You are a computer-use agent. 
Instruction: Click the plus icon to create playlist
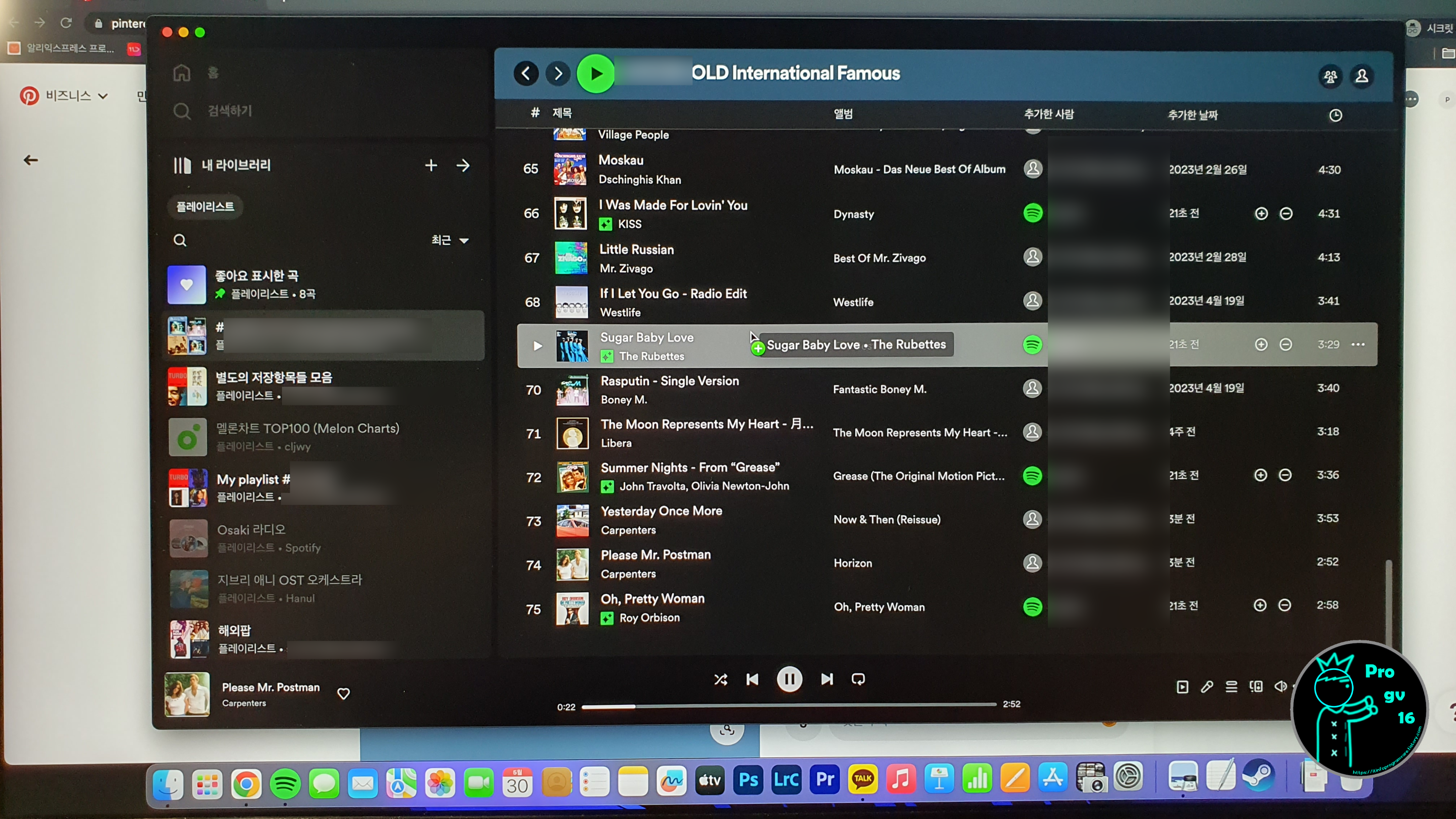tap(430, 165)
